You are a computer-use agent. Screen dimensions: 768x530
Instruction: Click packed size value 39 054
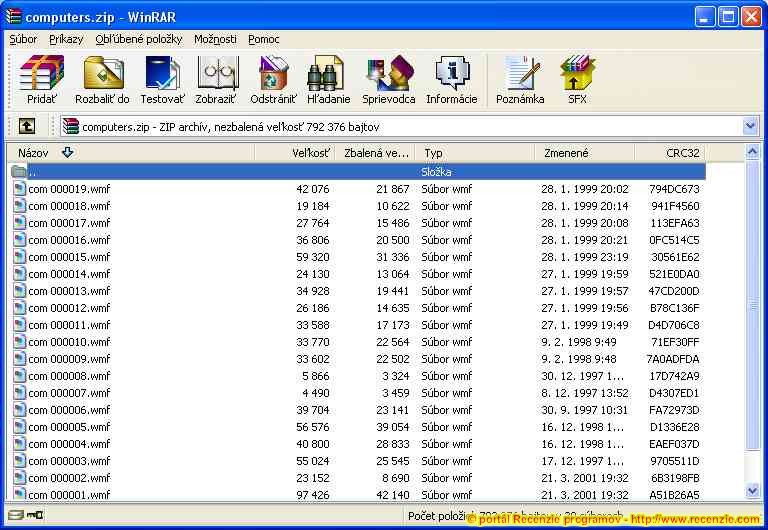pyautogui.click(x=392, y=427)
